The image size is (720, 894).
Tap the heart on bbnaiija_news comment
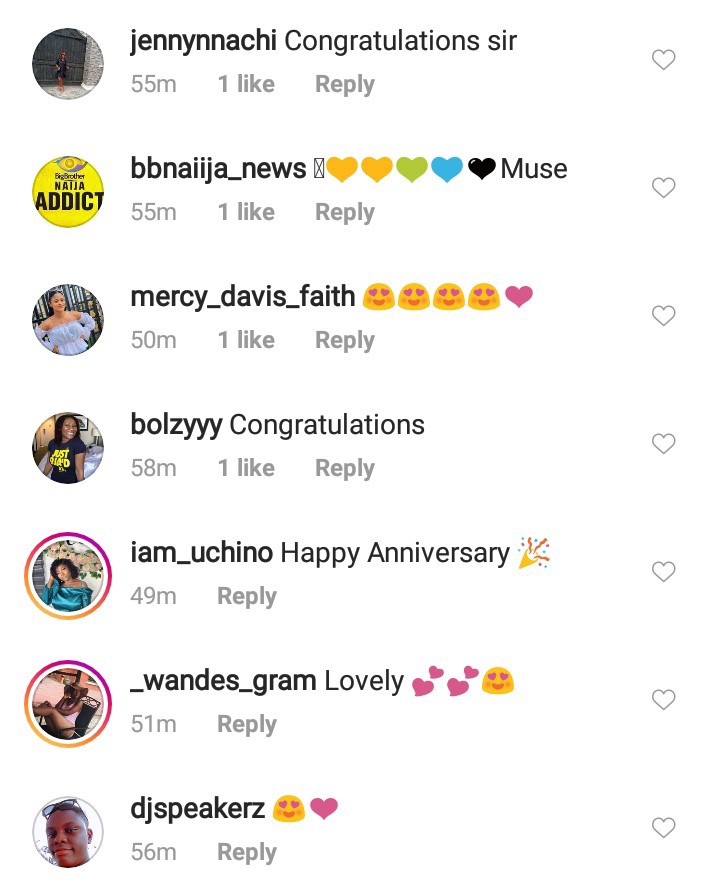coord(663,188)
